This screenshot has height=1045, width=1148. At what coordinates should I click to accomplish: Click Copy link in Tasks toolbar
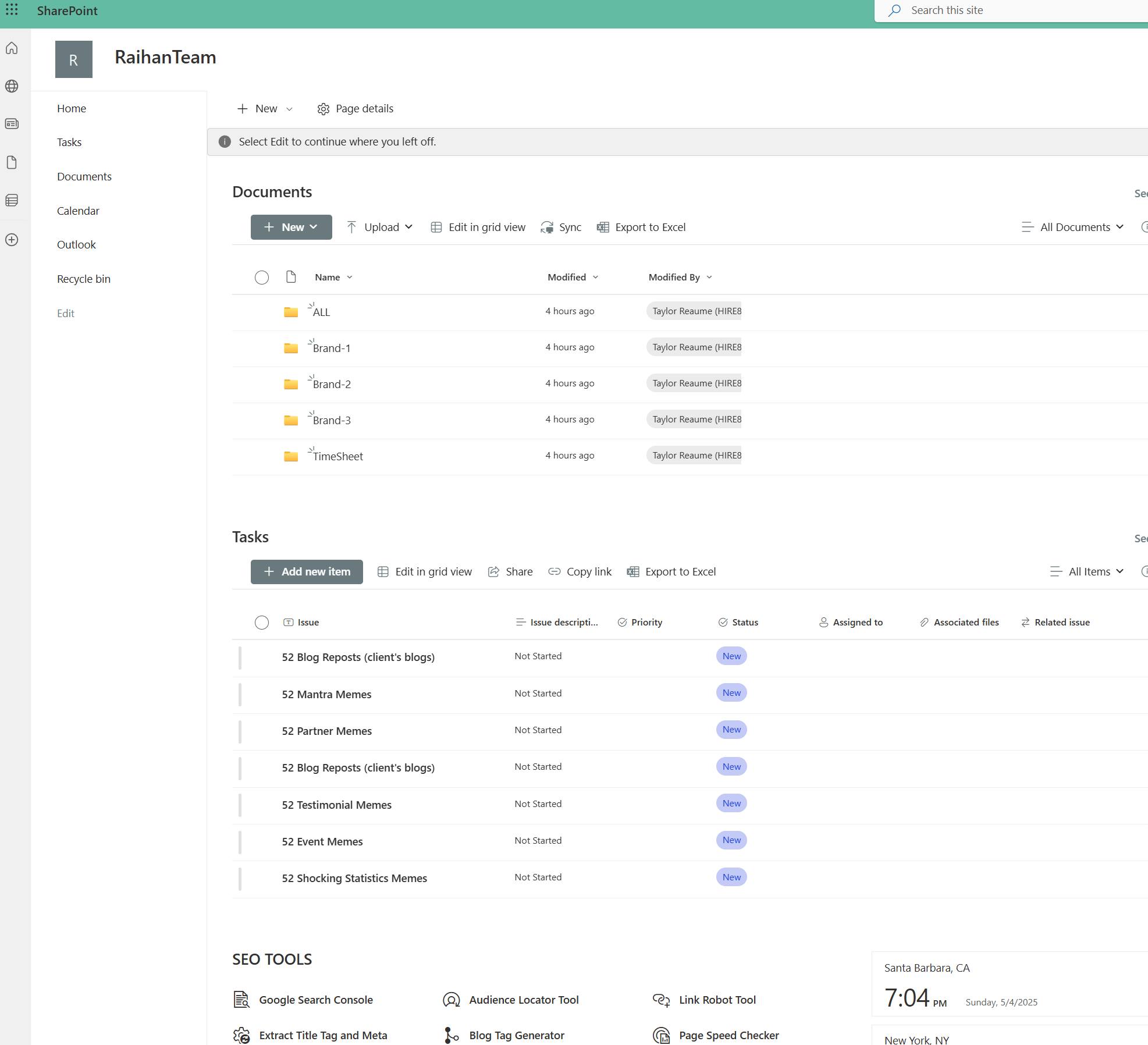pos(580,572)
